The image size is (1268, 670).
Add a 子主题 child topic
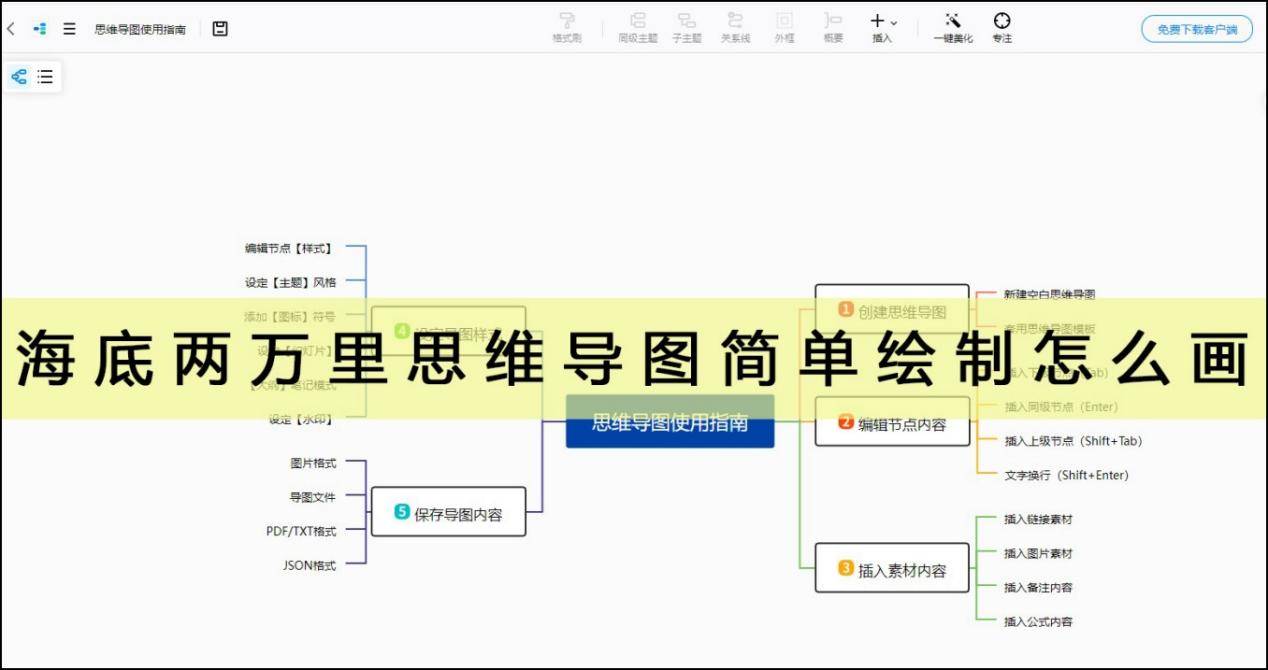click(x=686, y=28)
